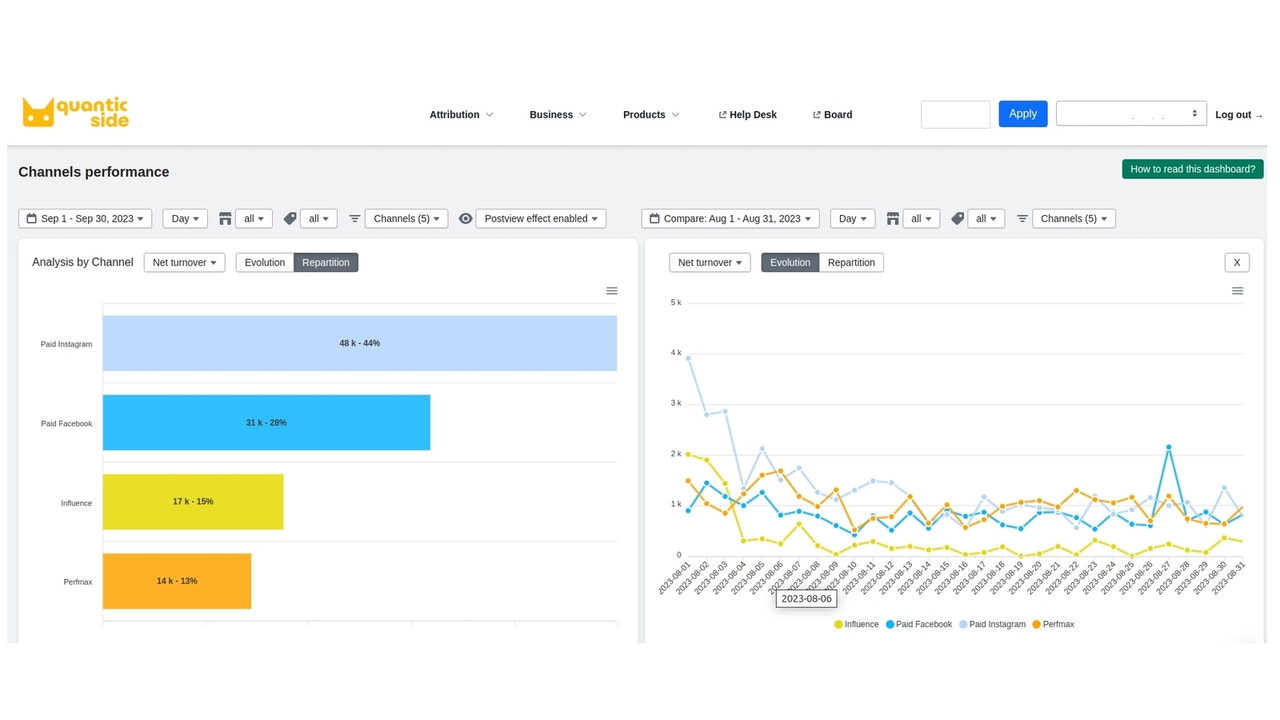Toggle Postview effect enabled setting
The height and width of the screenshot is (720, 1280).
(x=540, y=218)
